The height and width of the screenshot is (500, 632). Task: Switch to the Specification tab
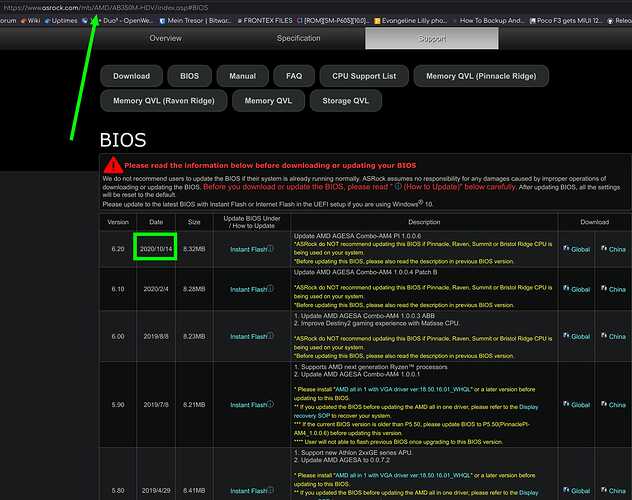click(x=298, y=38)
